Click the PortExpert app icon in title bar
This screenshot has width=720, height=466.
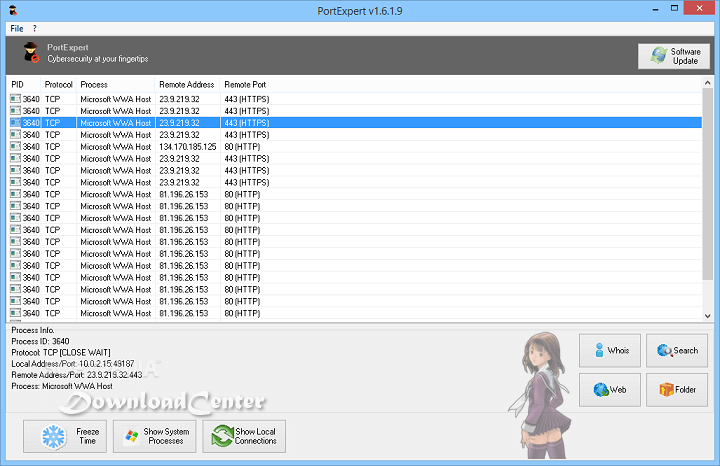[x=13, y=10]
